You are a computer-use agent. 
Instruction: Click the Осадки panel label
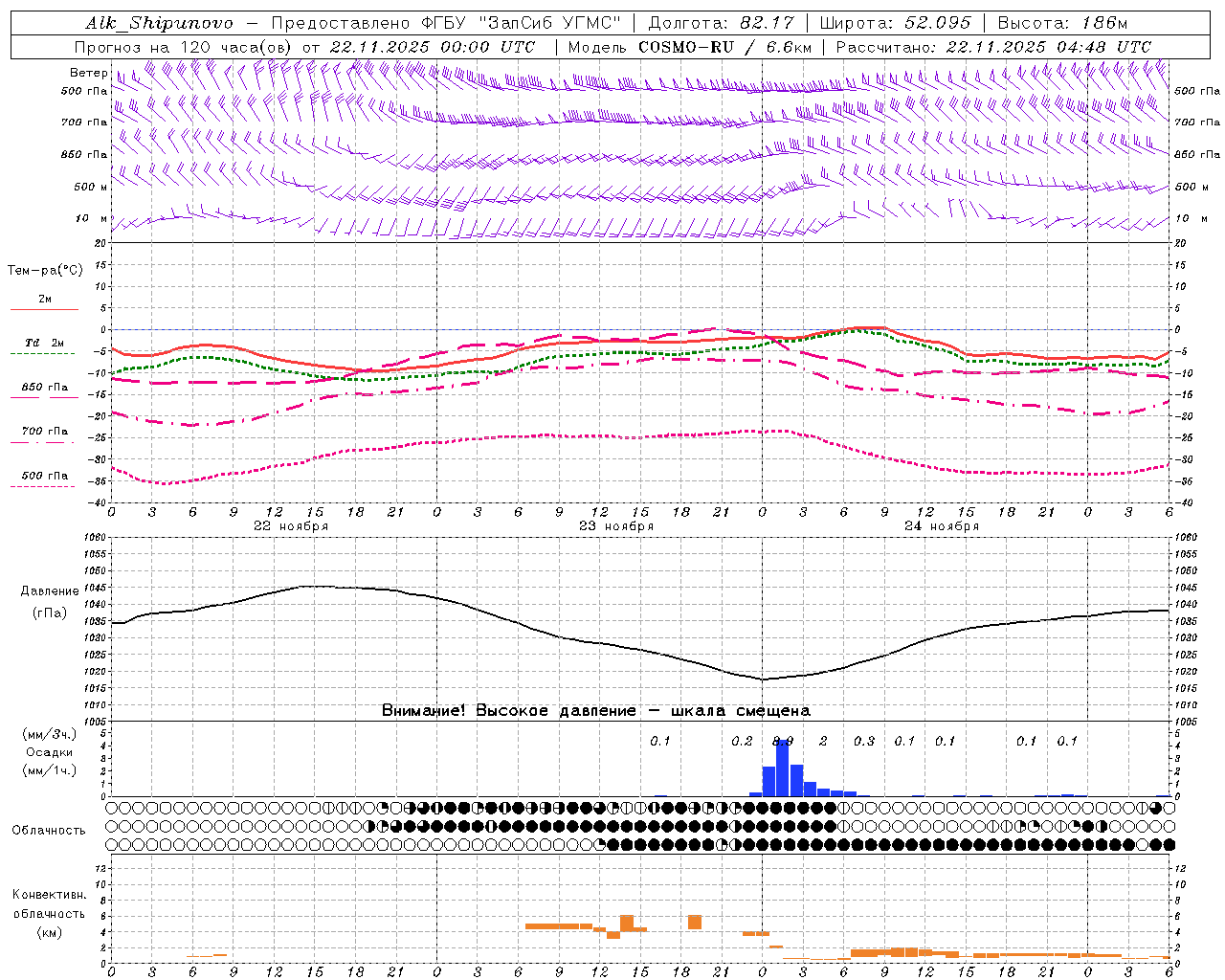[50, 752]
